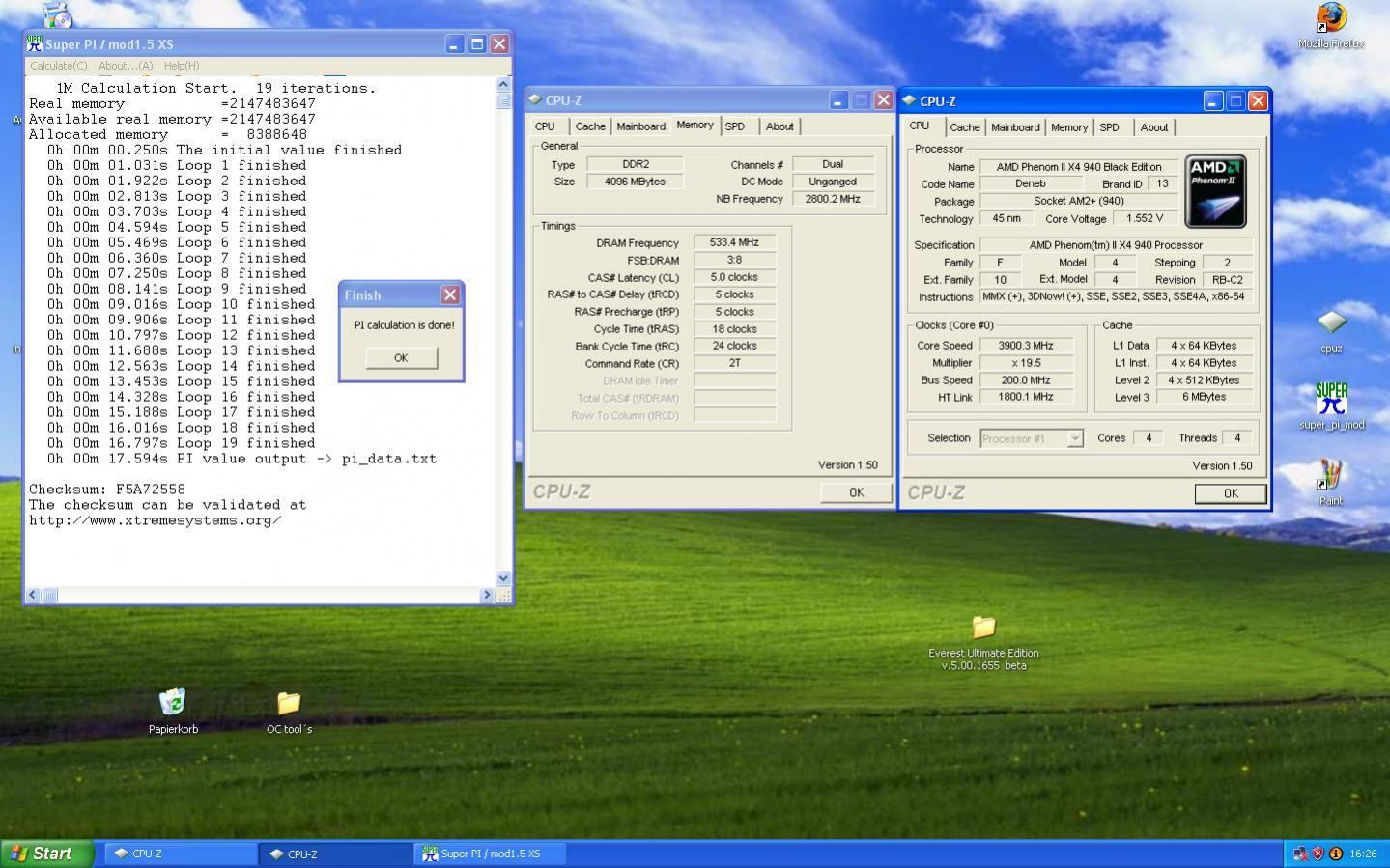Select the CPU tab in memory CPU-Z window
The height and width of the screenshot is (868, 1390).
click(x=545, y=126)
